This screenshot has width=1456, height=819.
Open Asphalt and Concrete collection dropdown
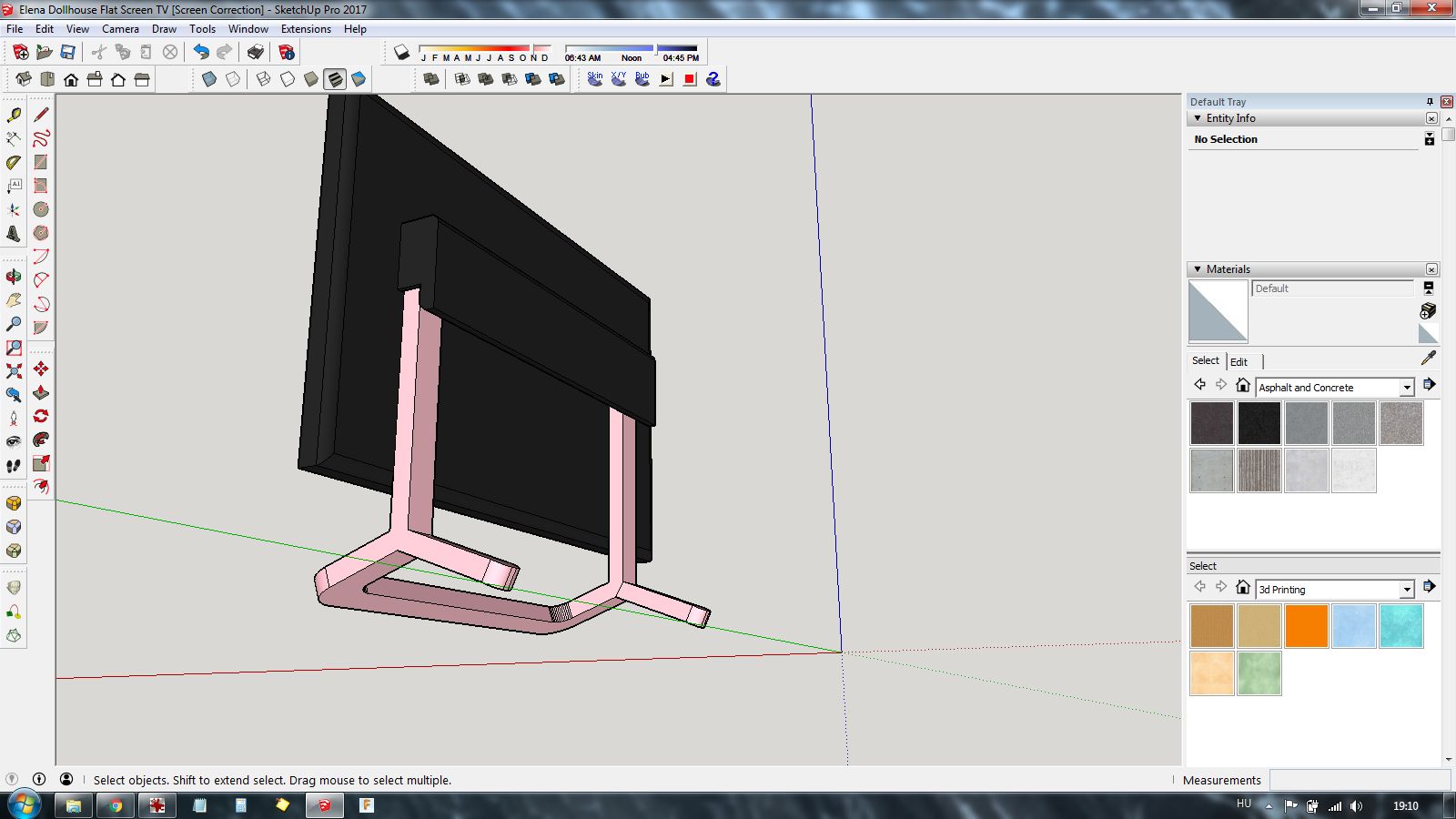[x=1407, y=388]
